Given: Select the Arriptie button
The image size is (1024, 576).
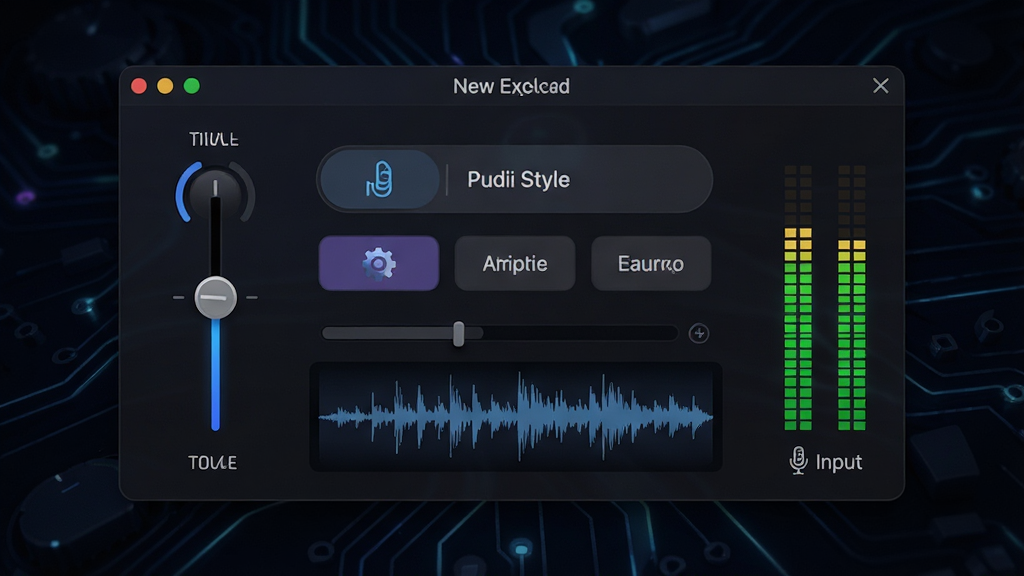Looking at the screenshot, I should coord(515,263).
